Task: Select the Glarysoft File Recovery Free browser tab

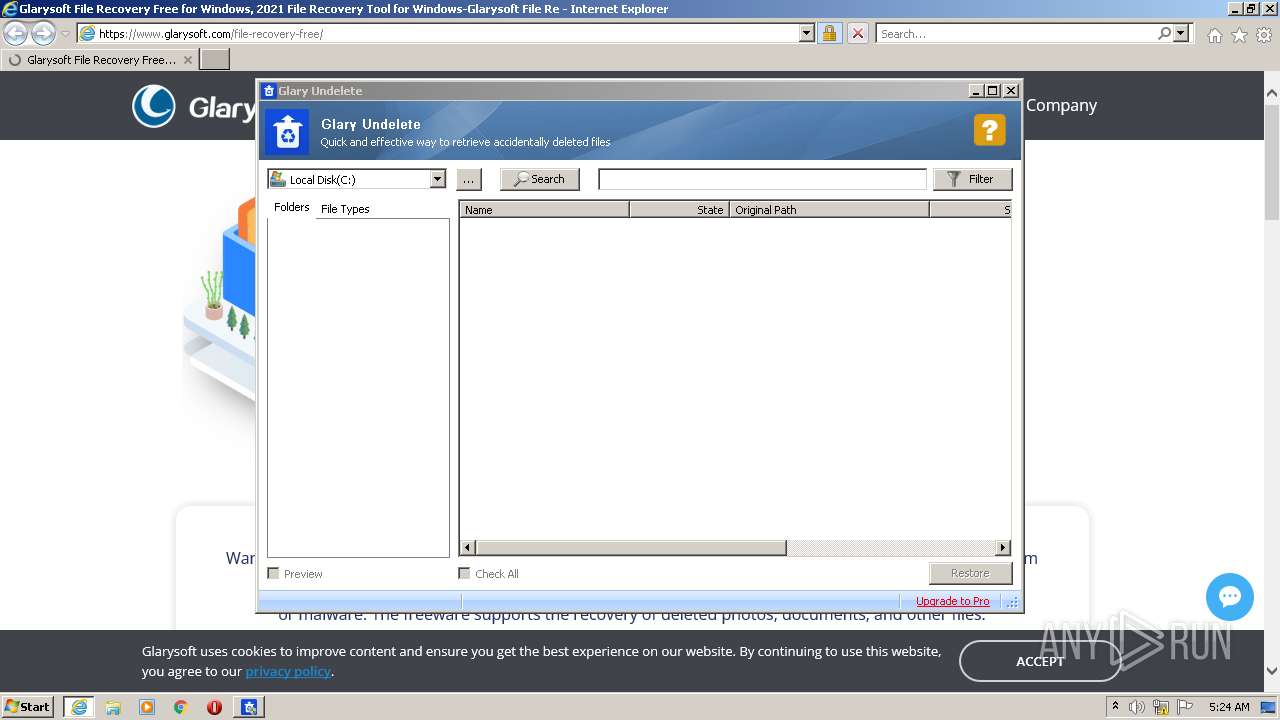Action: click(x=99, y=60)
